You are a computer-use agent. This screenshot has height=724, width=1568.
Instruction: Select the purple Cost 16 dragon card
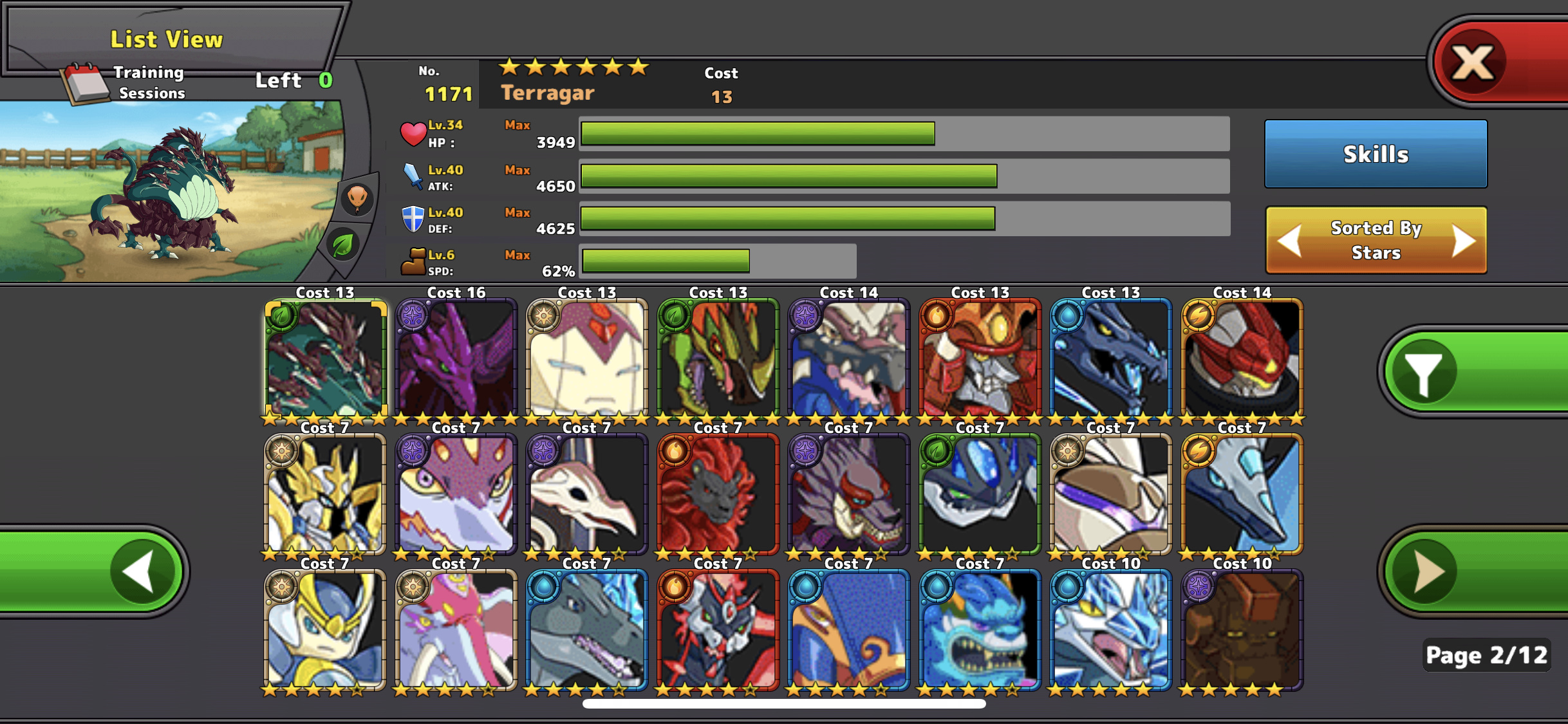(x=456, y=357)
